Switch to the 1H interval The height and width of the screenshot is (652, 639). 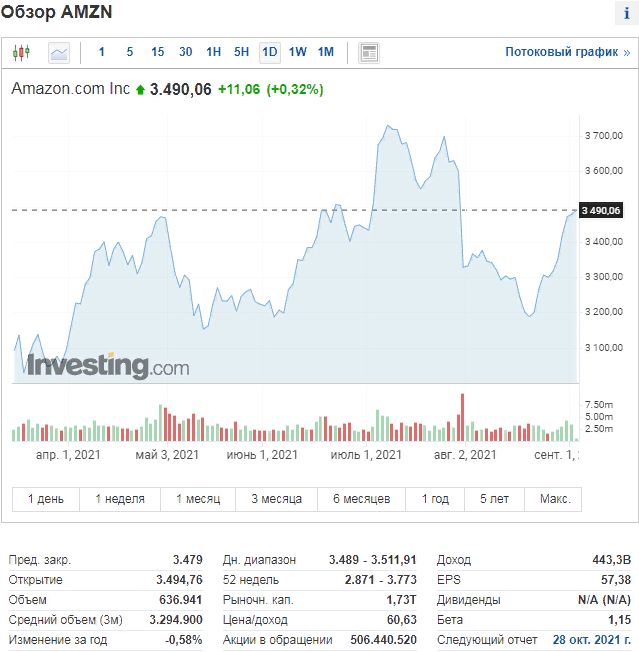point(213,52)
